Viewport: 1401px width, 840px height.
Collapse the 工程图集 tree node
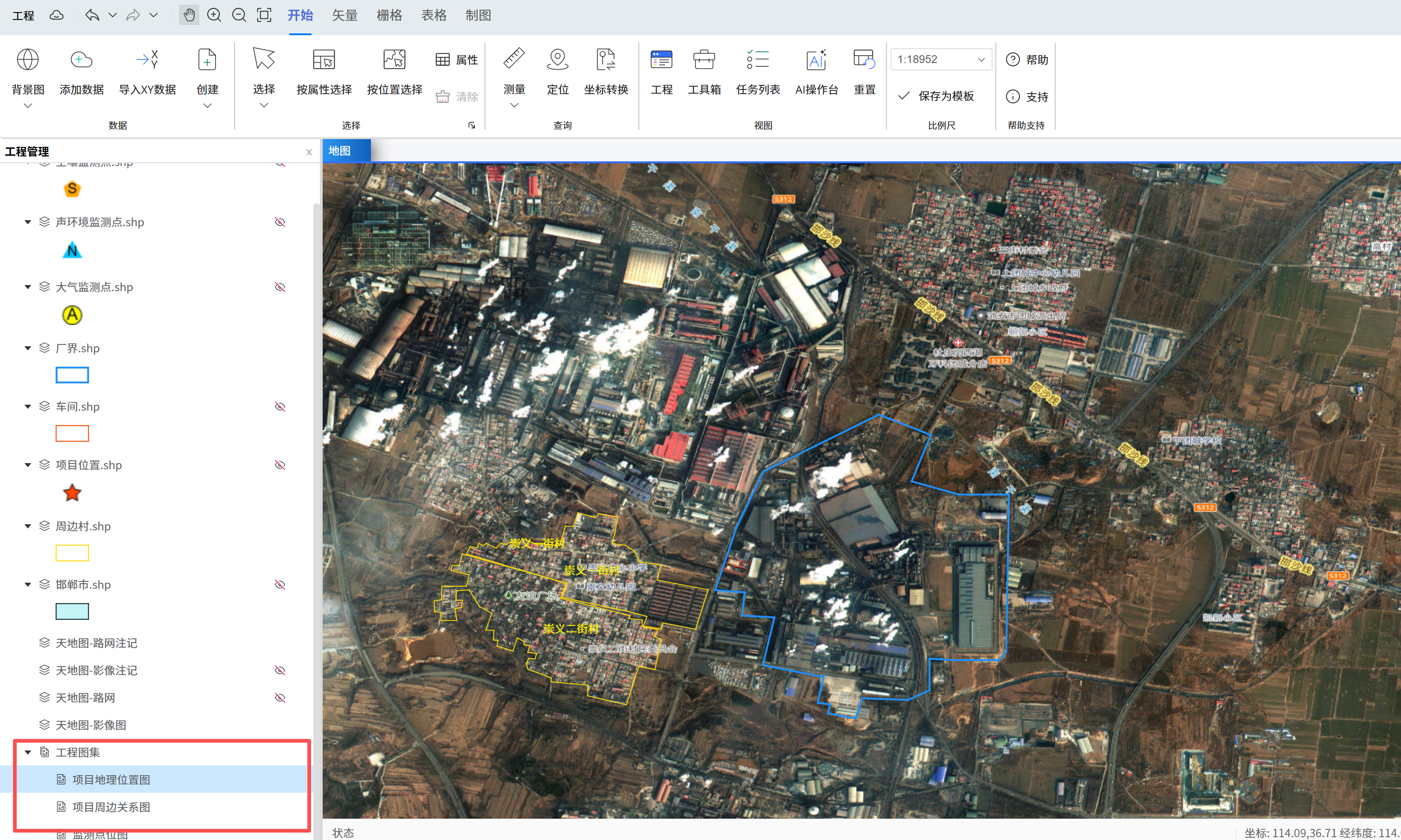tap(27, 752)
